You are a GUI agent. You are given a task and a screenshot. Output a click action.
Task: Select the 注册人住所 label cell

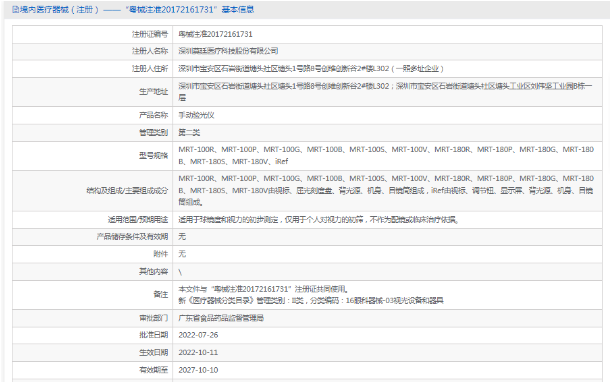(x=93, y=69)
